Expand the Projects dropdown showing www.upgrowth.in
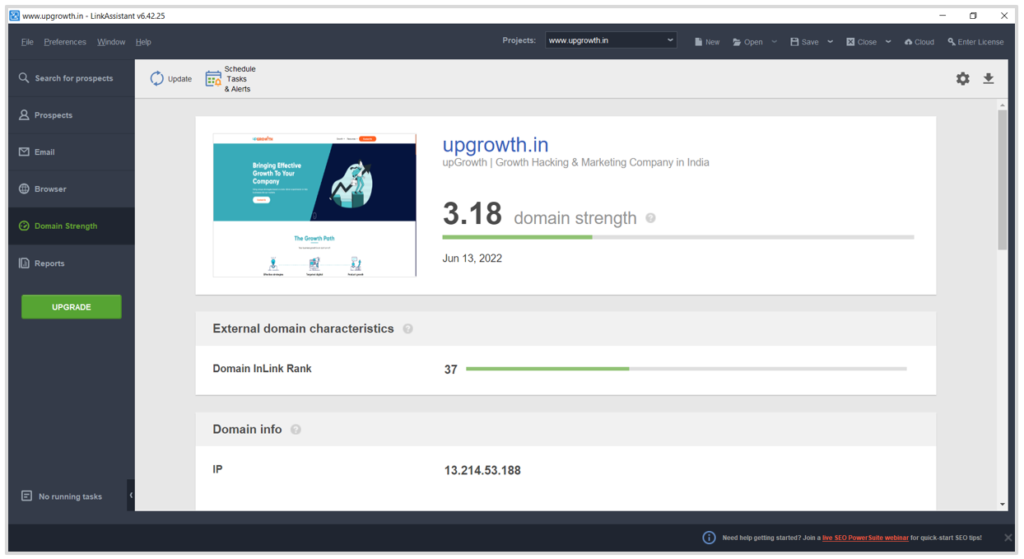 (611, 40)
